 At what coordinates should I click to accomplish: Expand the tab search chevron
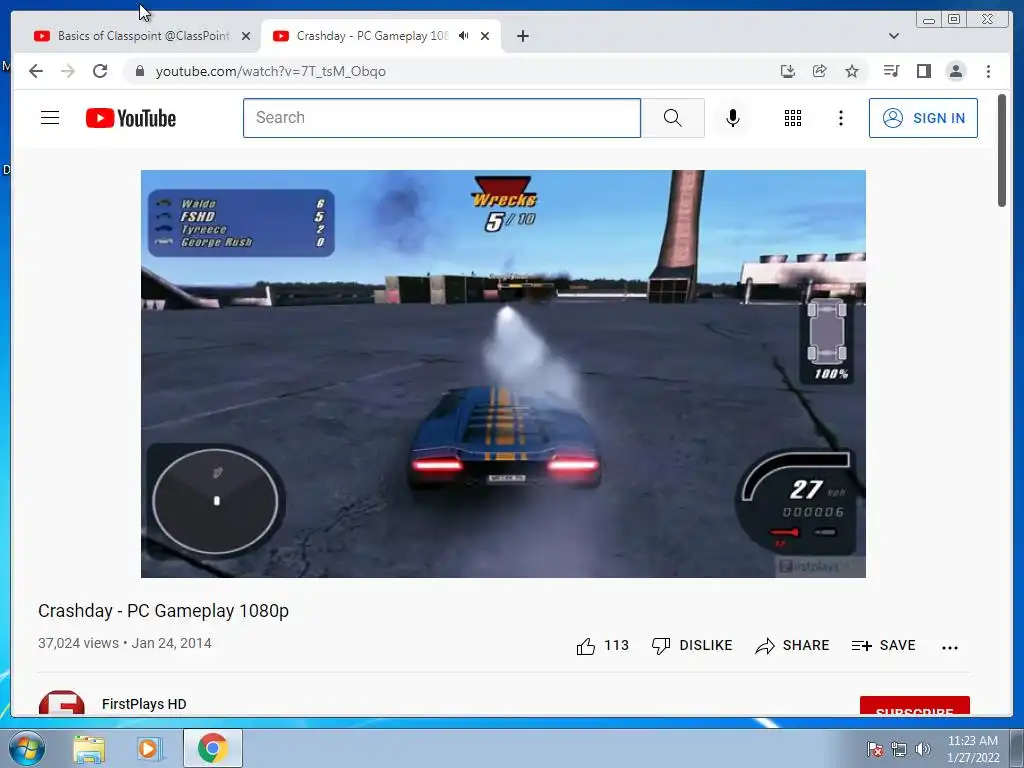[x=894, y=36]
